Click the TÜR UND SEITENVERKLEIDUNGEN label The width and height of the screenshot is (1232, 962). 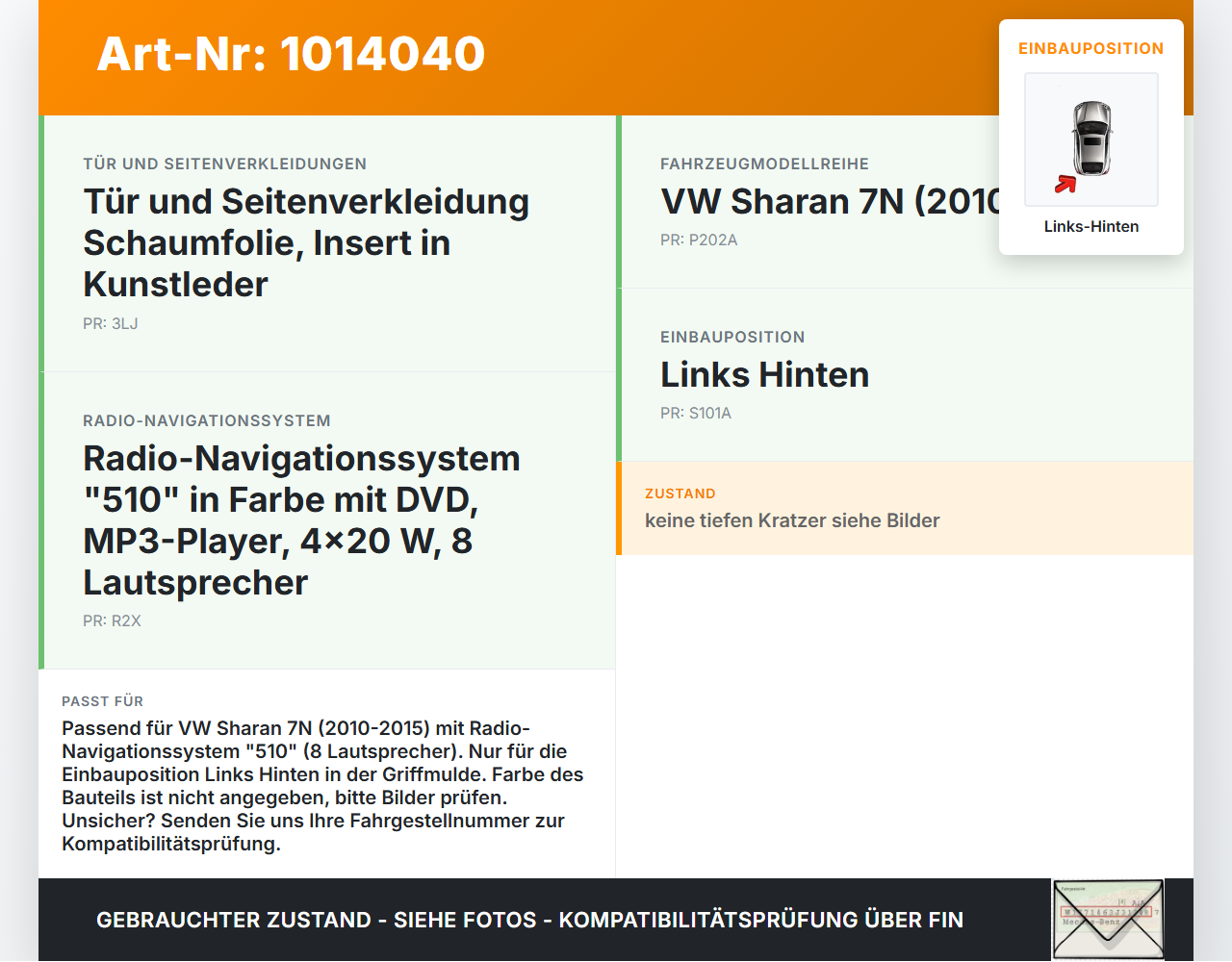click(224, 164)
